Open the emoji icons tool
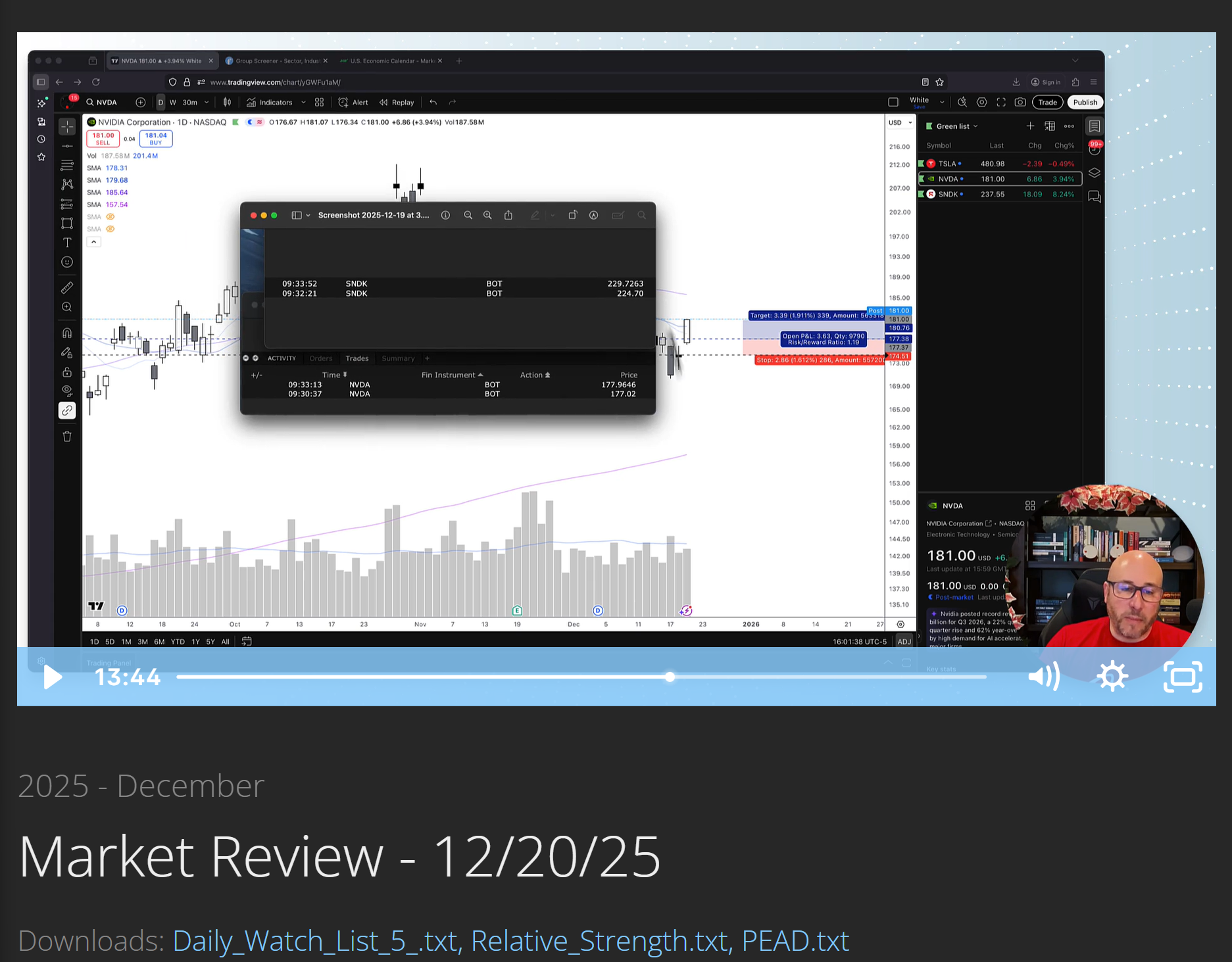The image size is (1232, 962). [x=67, y=262]
